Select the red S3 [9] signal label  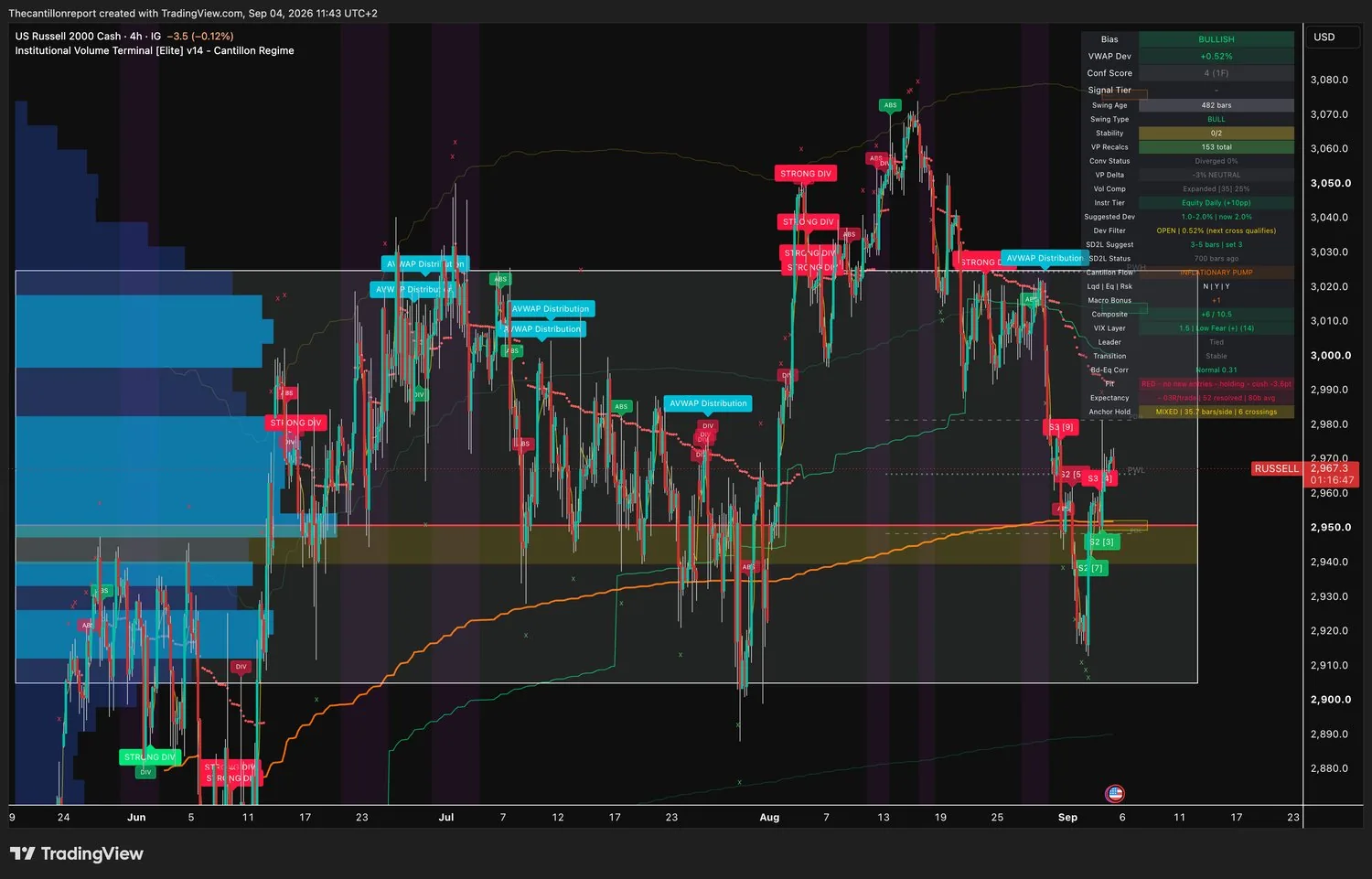(1060, 427)
